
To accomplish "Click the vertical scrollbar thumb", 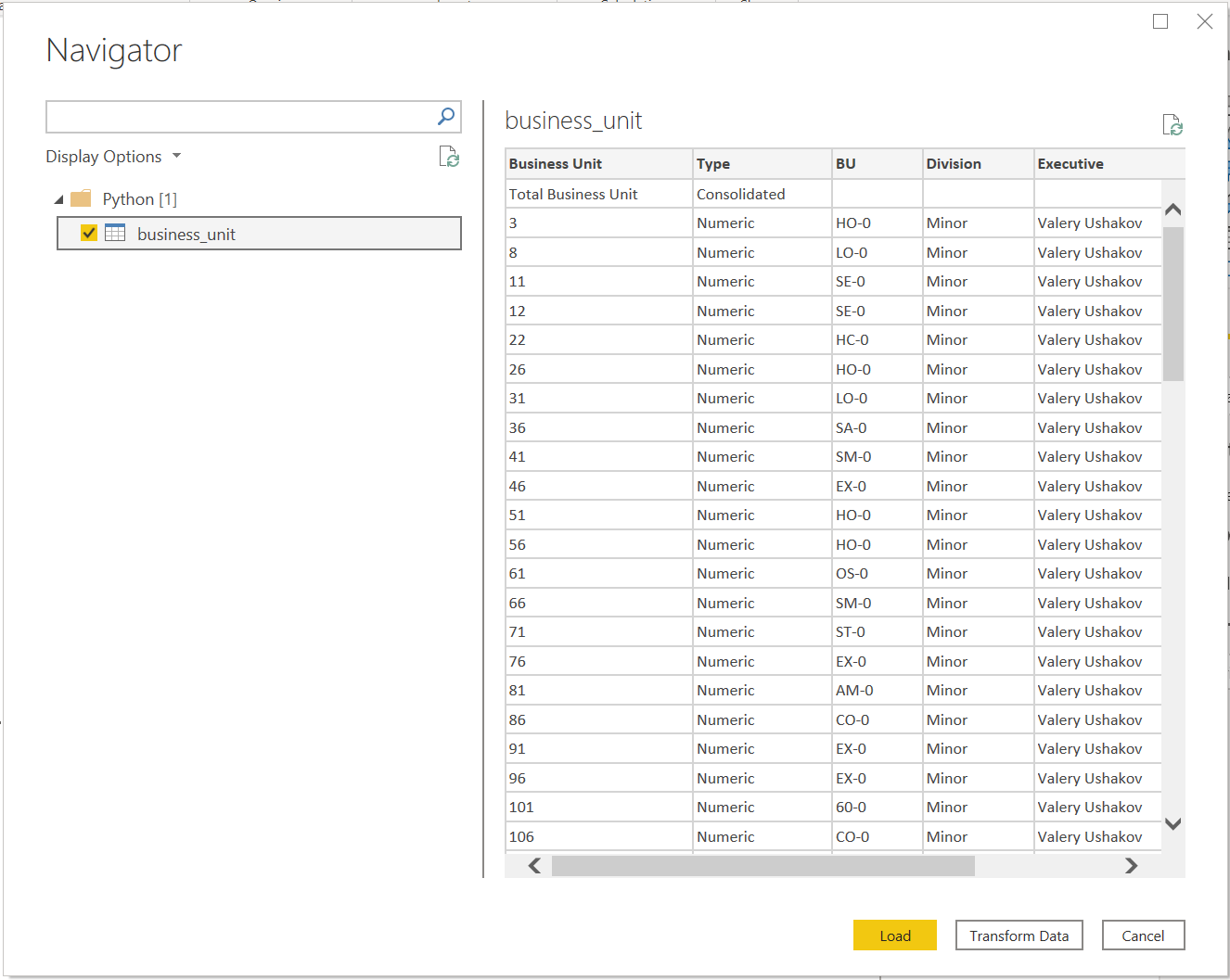I will (x=1173, y=303).
